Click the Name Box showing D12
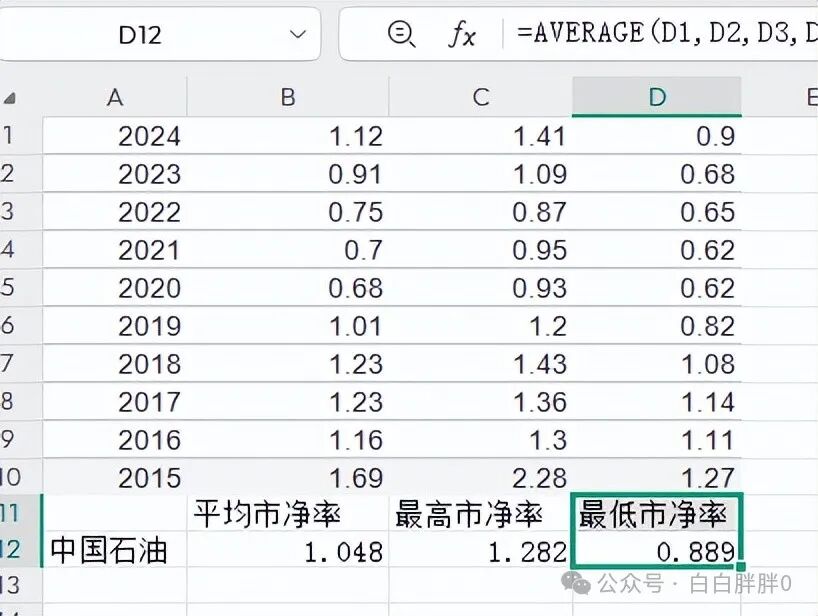The image size is (818, 616). (159, 34)
